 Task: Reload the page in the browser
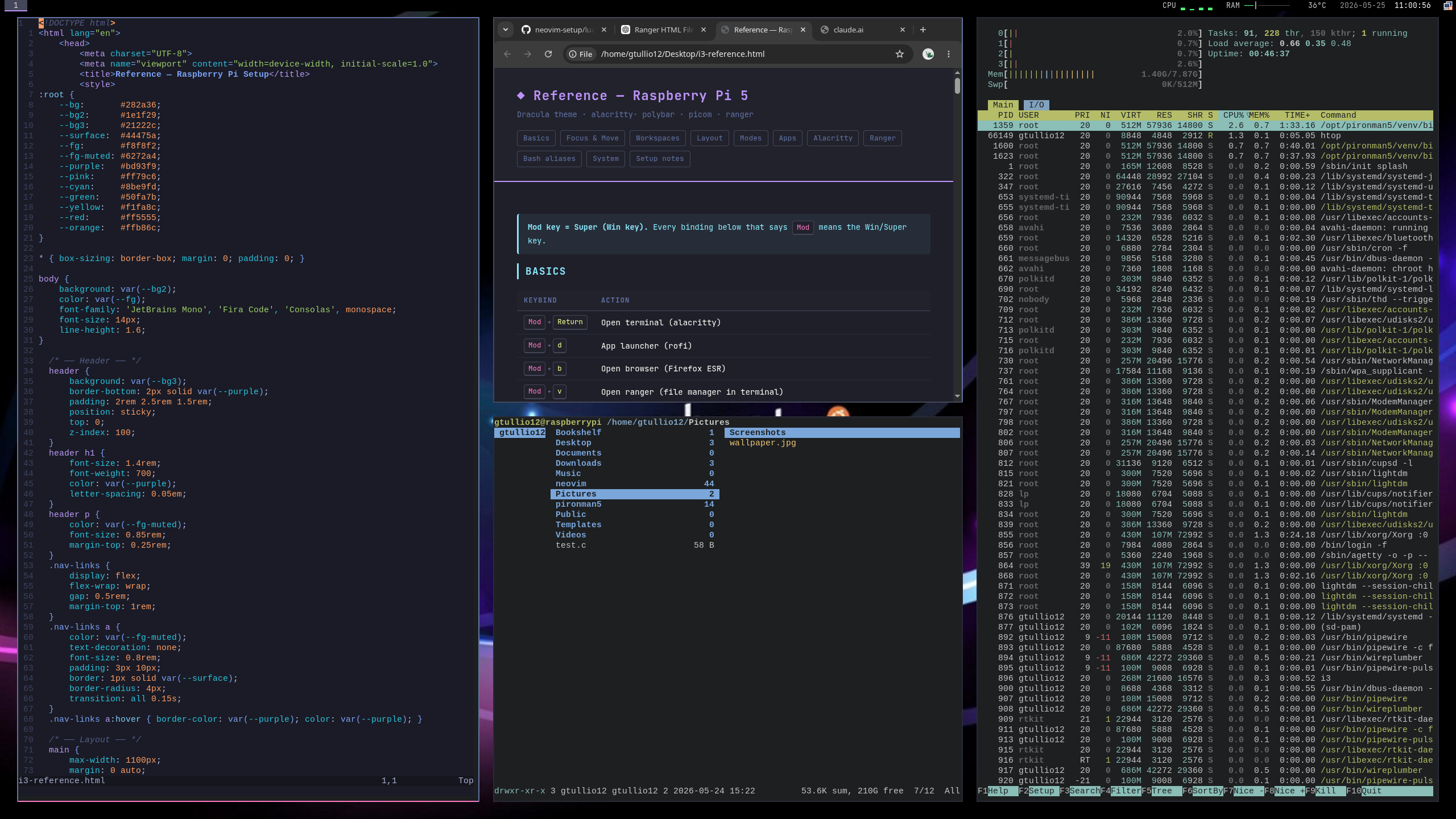(x=548, y=54)
